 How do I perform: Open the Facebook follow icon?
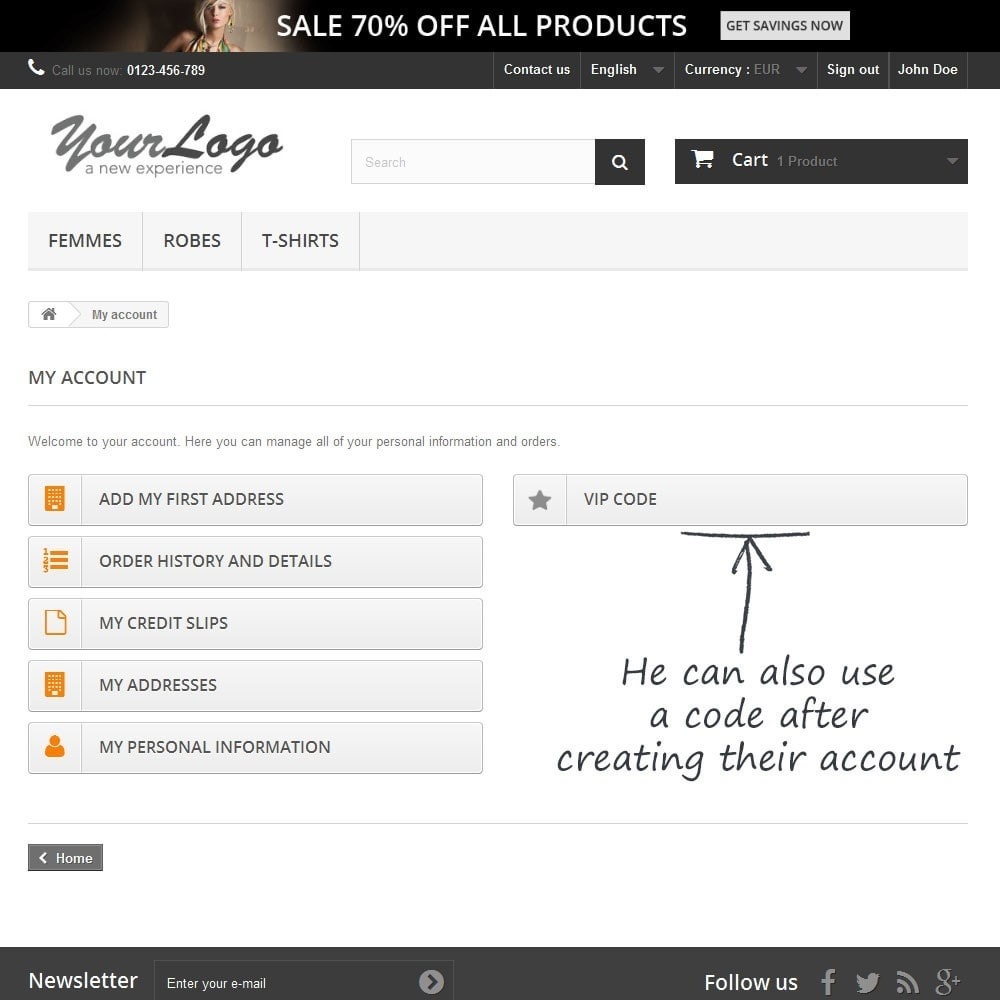[828, 982]
